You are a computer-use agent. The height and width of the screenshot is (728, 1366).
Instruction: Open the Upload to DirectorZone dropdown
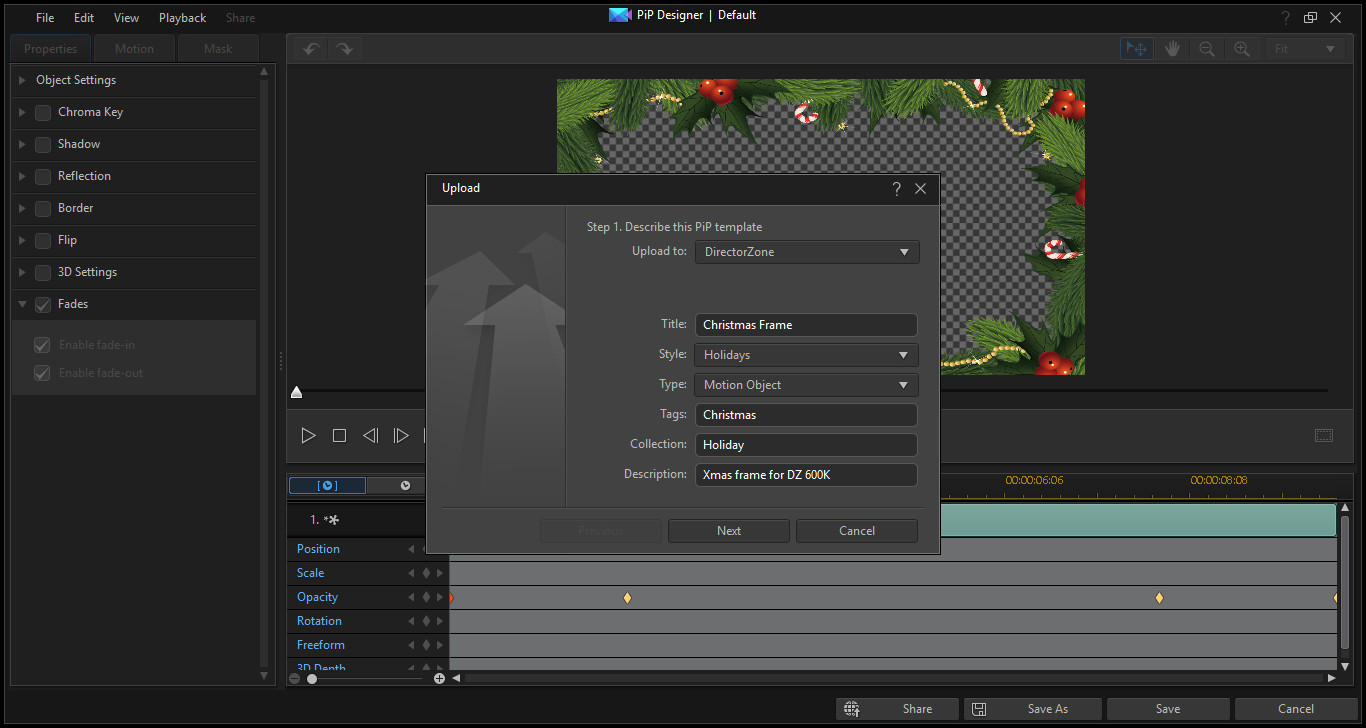coord(806,252)
